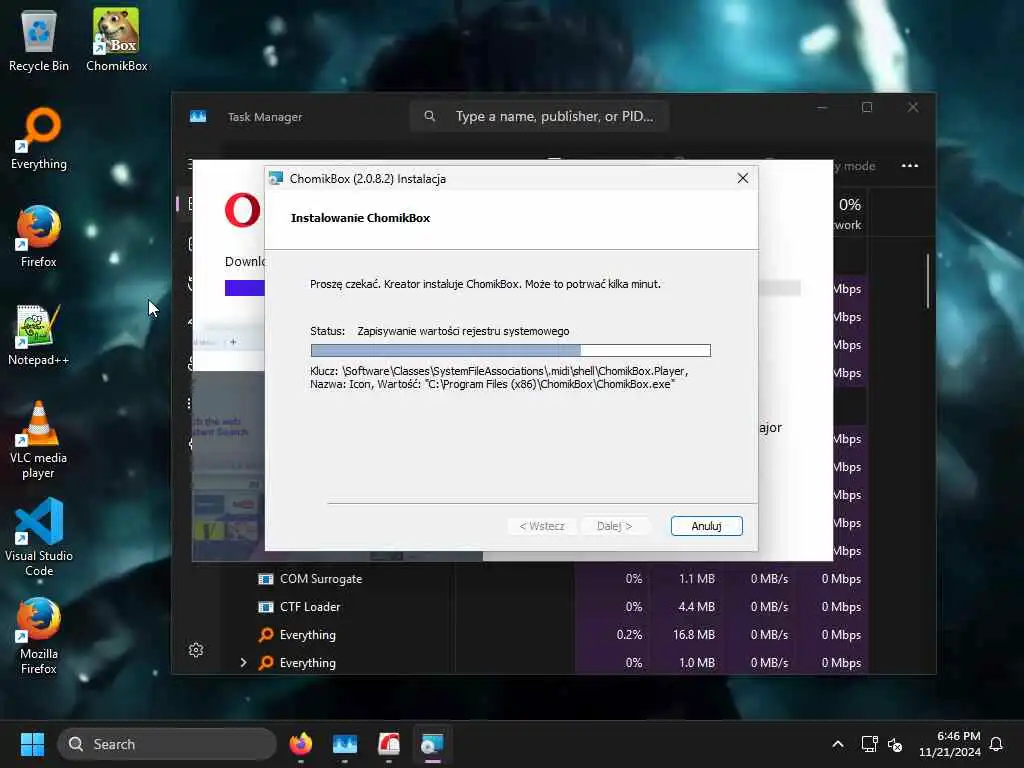Click the installation progress bar
The image size is (1024, 768).
[x=511, y=351]
